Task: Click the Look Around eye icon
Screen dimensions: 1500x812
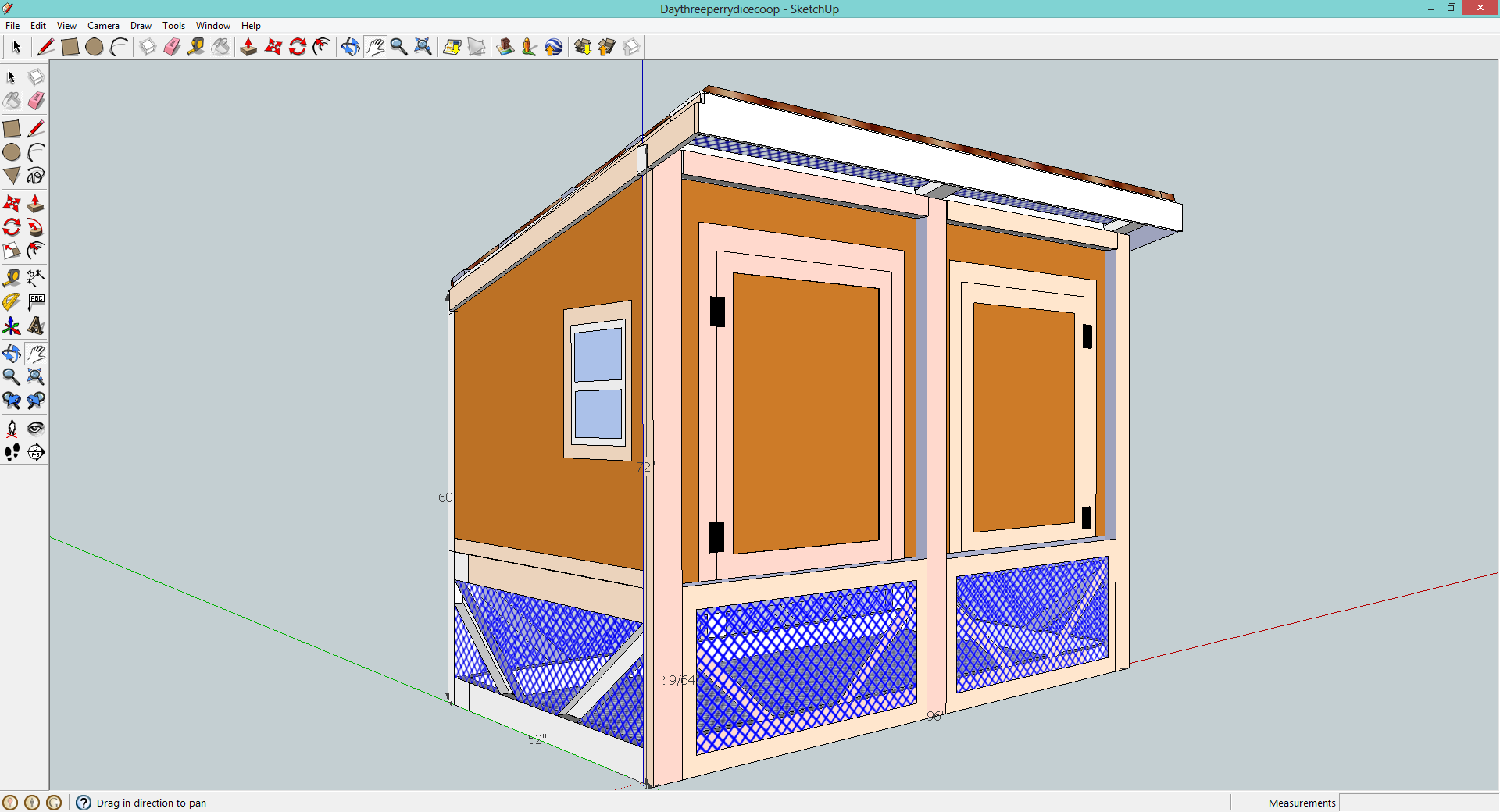Action: click(x=36, y=428)
